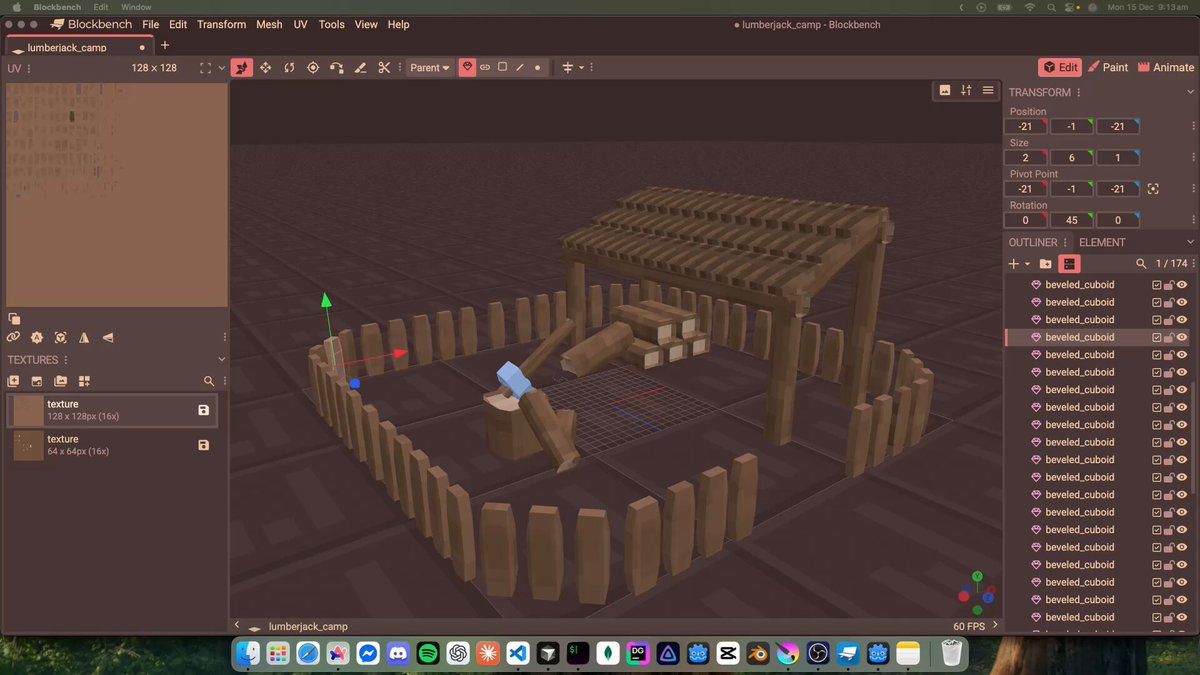Open the Tools menu
The width and height of the screenshot is (1200, 675).
(331, 24)
